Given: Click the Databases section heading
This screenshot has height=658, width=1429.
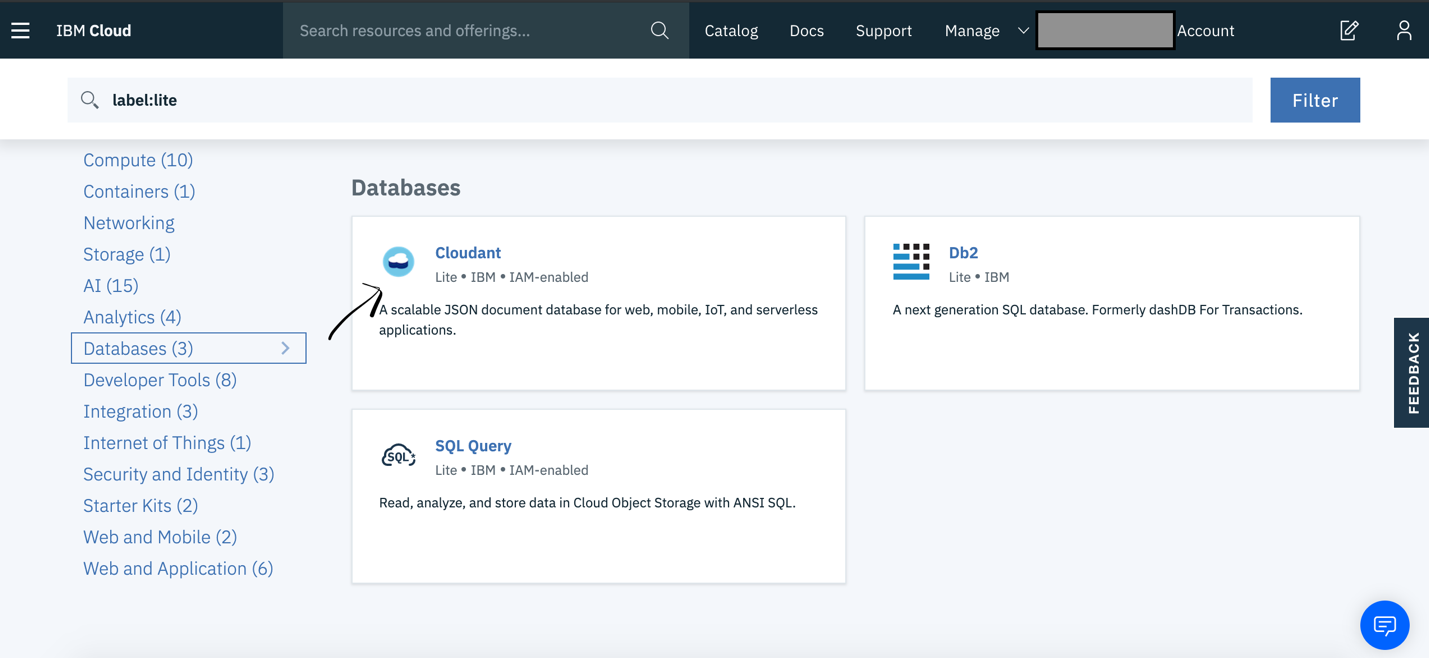Looking at the screenshot, I should 406,188.
